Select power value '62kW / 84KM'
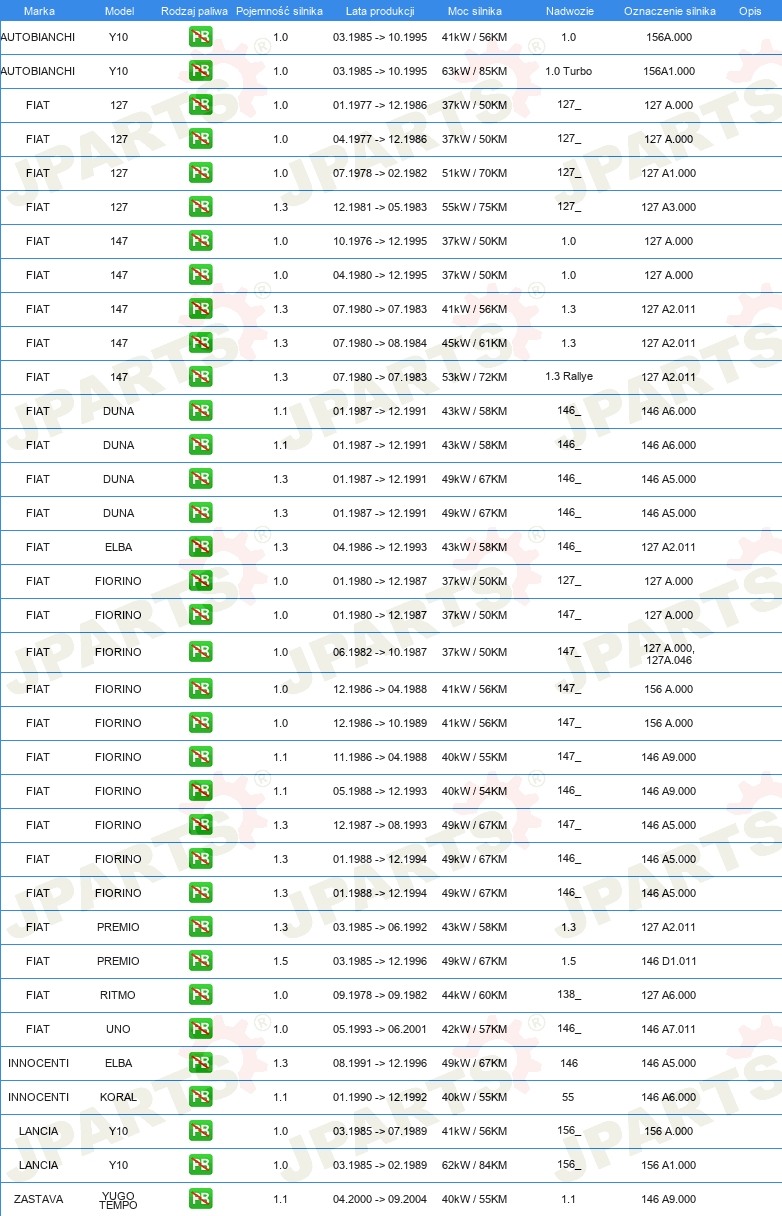The width and height of the screenshot is (782, 1216). (475, 1165)
